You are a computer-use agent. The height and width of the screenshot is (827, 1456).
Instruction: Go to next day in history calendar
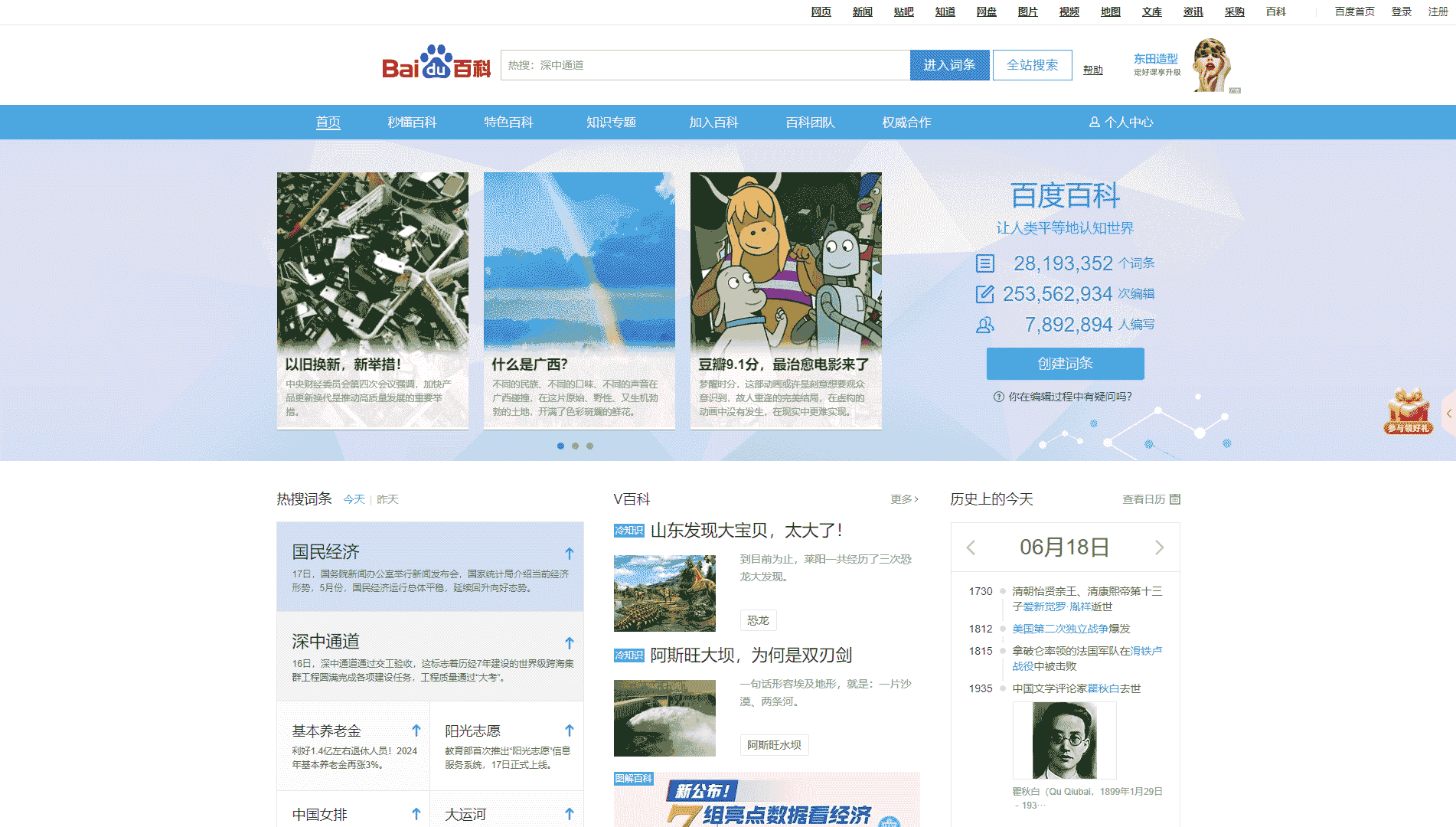[x=1159, y=548]
